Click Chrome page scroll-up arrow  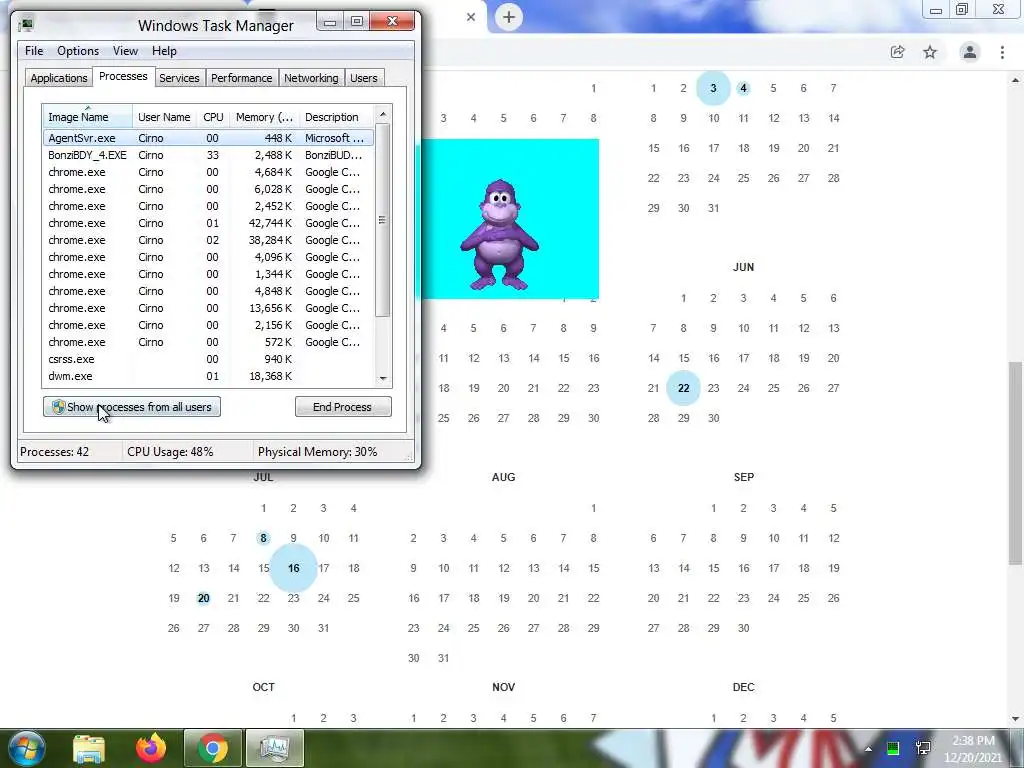[x=1016, y=80]
